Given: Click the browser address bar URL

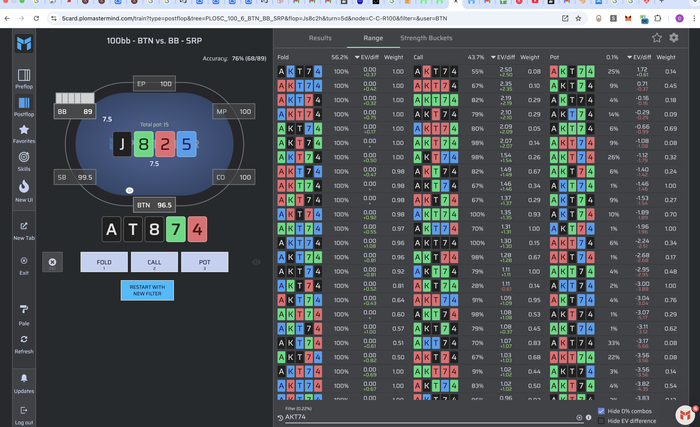Looking at the screenshot, I should 254,18.
